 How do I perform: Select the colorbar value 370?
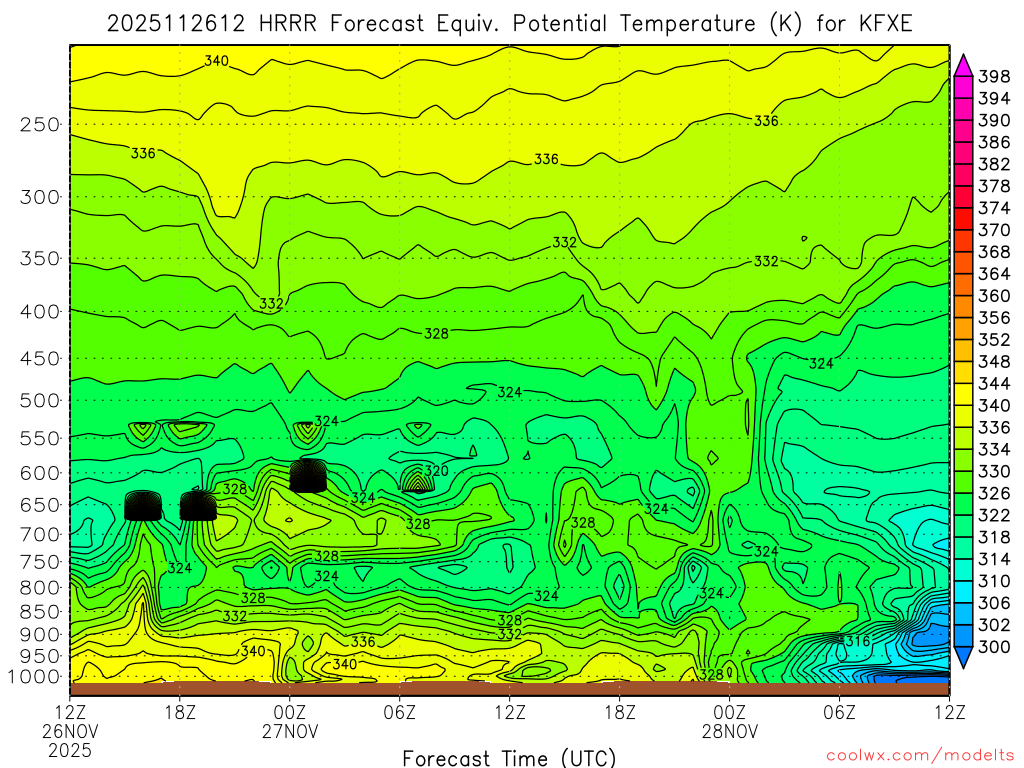pyautogui.click(x=994, y=231)
